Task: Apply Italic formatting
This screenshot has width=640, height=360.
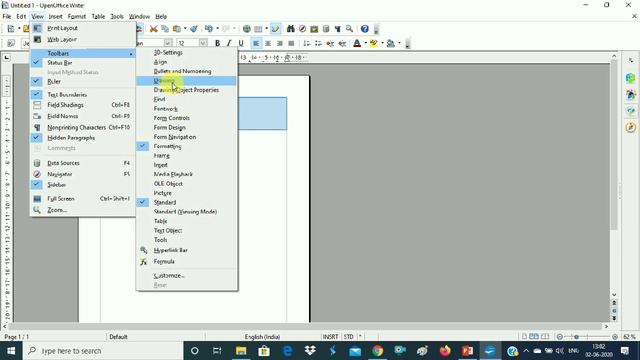Action: (x=229, y=43)
